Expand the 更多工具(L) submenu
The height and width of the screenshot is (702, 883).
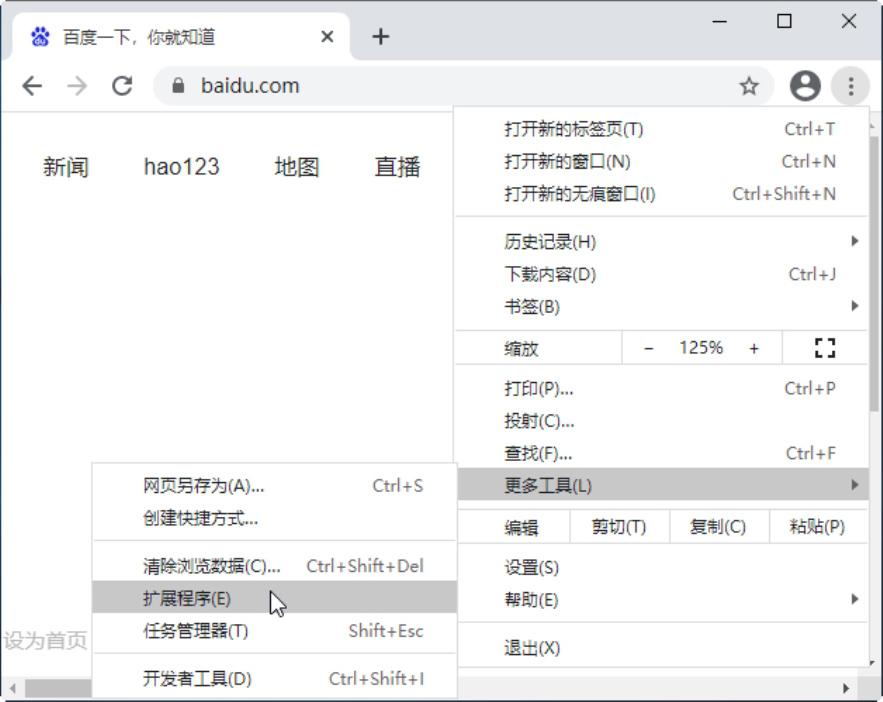point(661,485)
